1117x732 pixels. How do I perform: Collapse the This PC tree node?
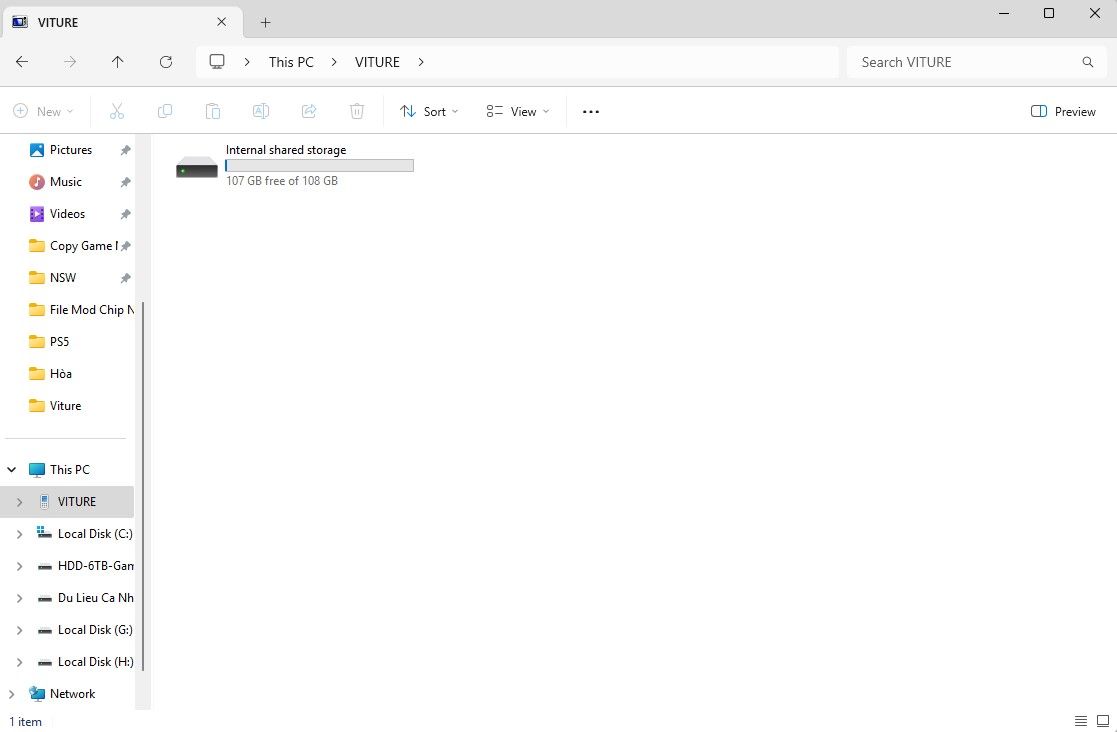pos(11,469)
